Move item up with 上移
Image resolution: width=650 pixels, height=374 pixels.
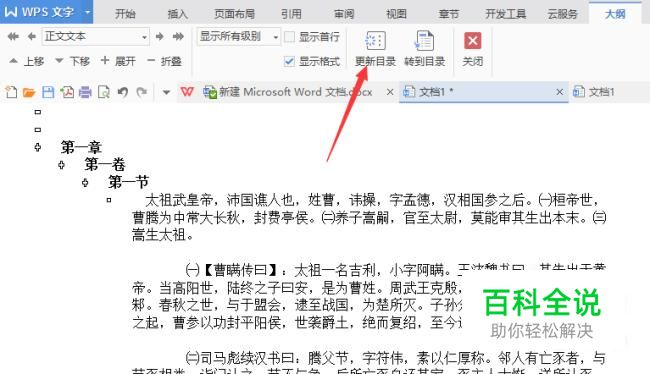27,61
